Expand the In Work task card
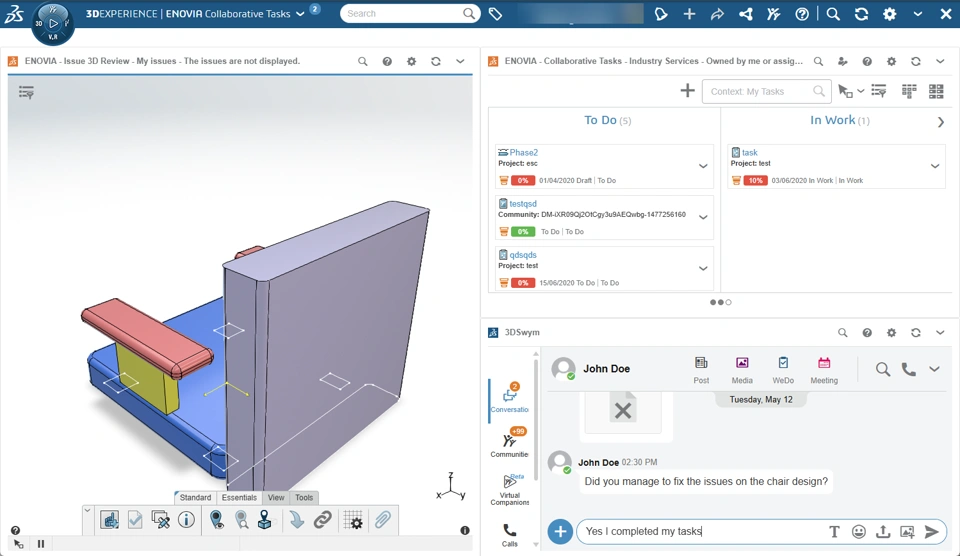Screen dimensions: 960x556 935,166
